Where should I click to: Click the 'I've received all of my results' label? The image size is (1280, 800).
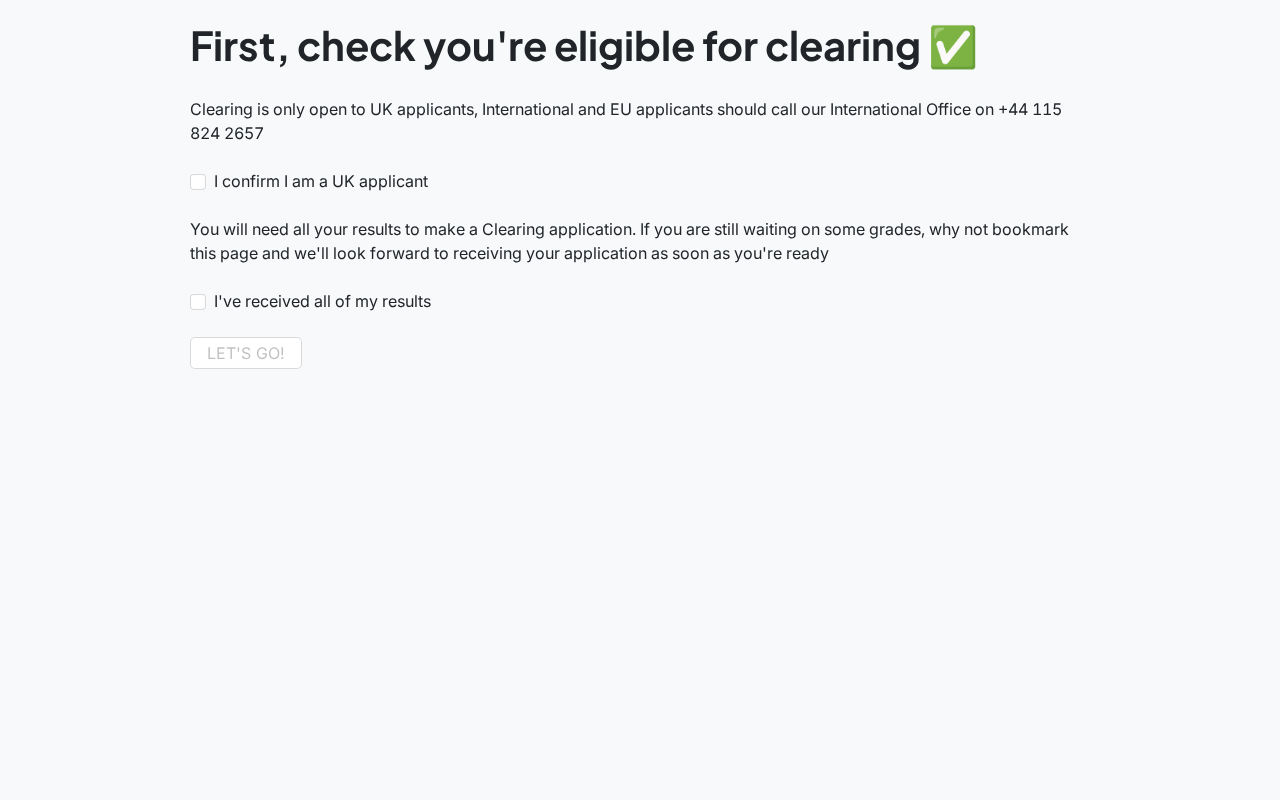click(x=322, y=302)
